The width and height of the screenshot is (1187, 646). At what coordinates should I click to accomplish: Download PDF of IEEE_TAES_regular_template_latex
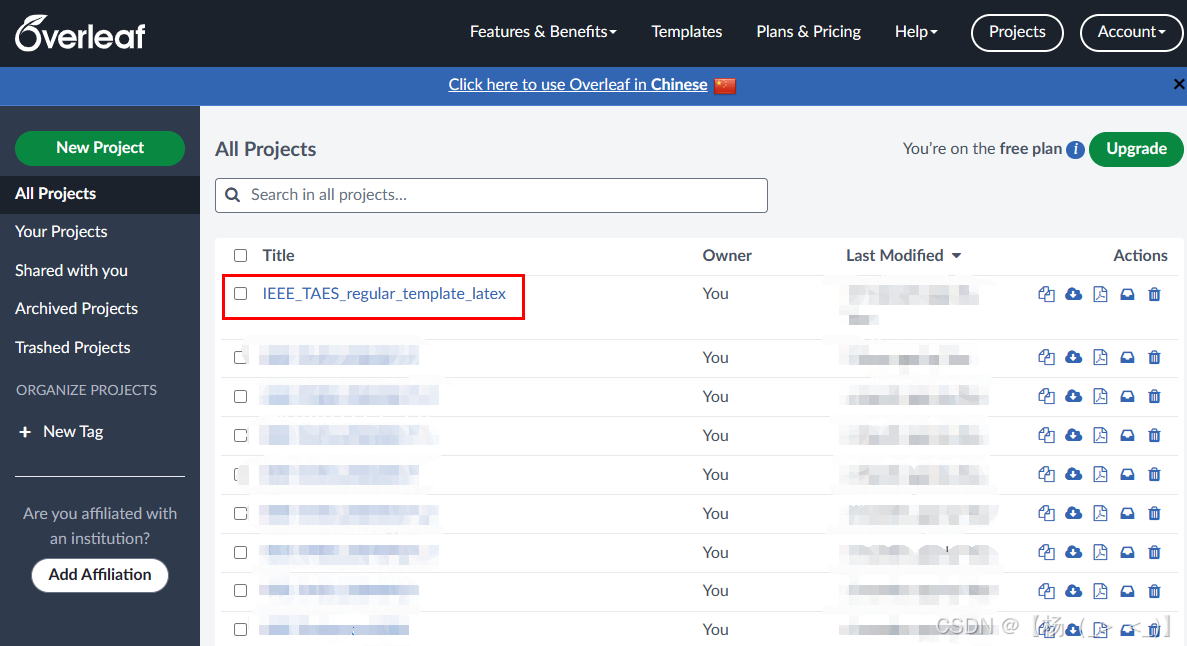click(x=1100, y=294)
